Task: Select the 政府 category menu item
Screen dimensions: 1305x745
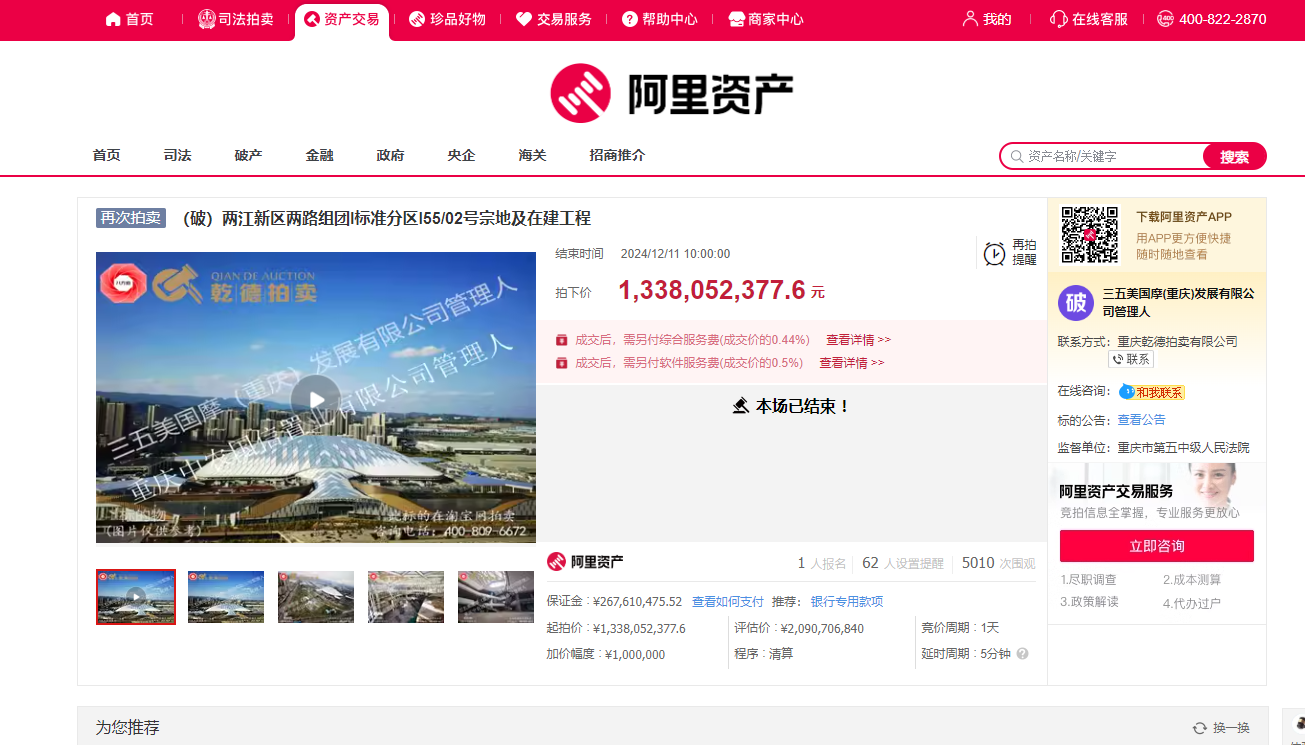Action: pyautogui.click(x=390, y=155)
